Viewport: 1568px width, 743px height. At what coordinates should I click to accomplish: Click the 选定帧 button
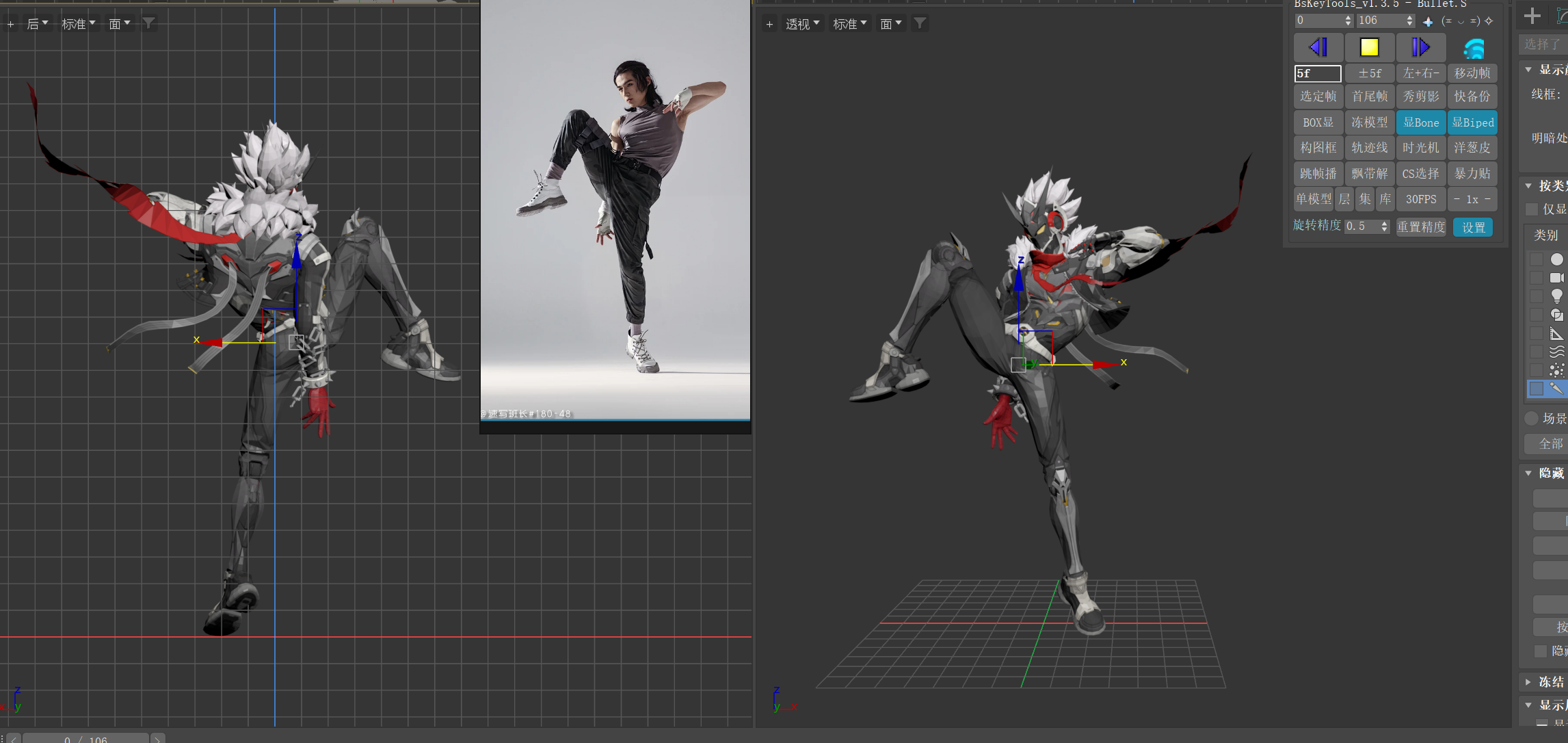1318,96
